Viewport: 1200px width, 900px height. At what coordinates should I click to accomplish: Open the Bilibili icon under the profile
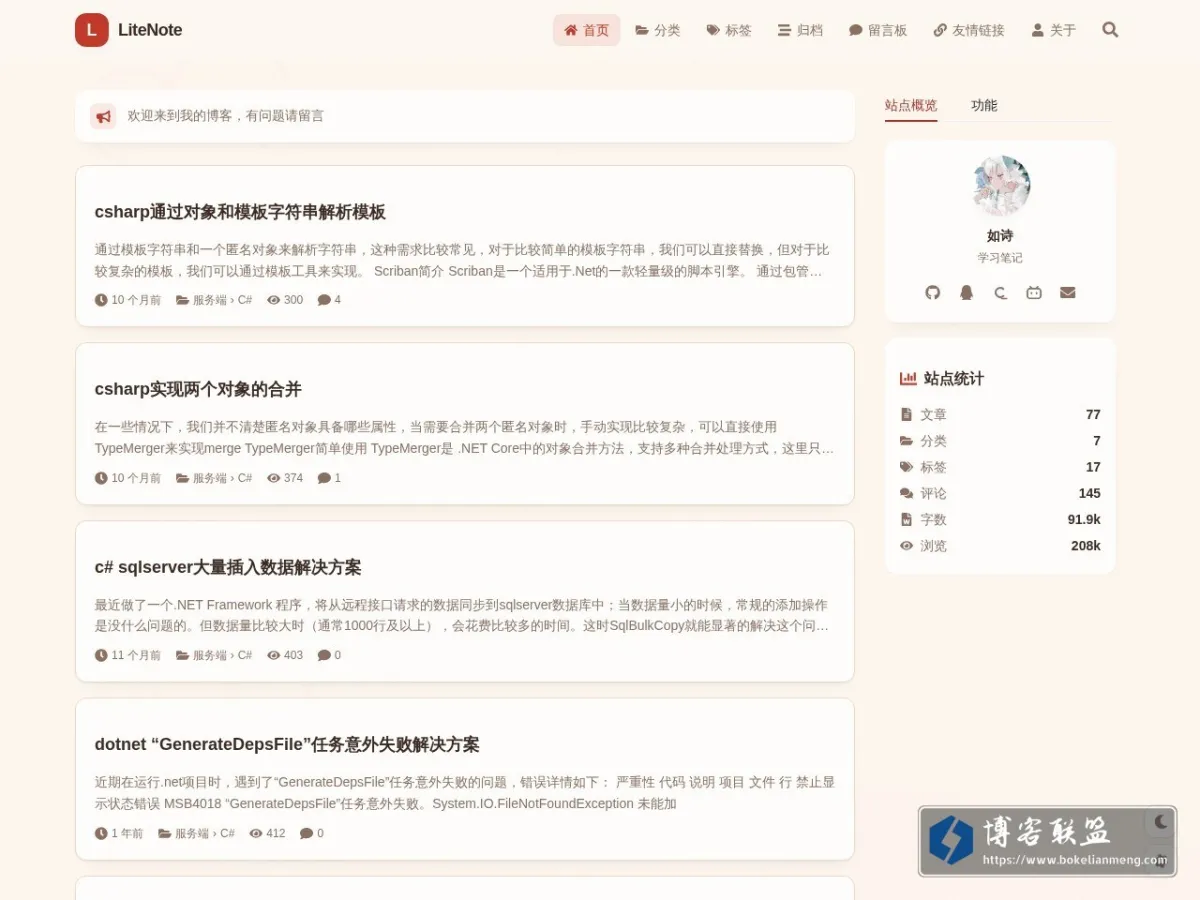1034,293
